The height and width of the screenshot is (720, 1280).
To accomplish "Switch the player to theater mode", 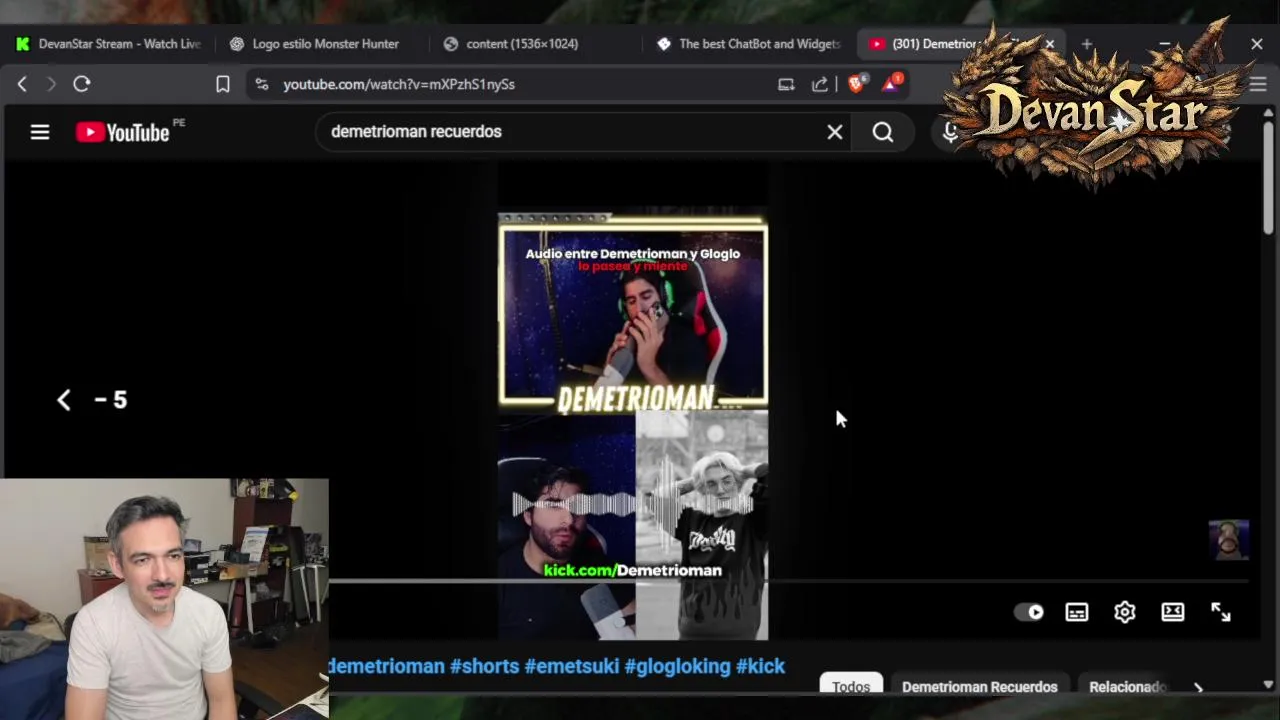I will point(1173,612).
